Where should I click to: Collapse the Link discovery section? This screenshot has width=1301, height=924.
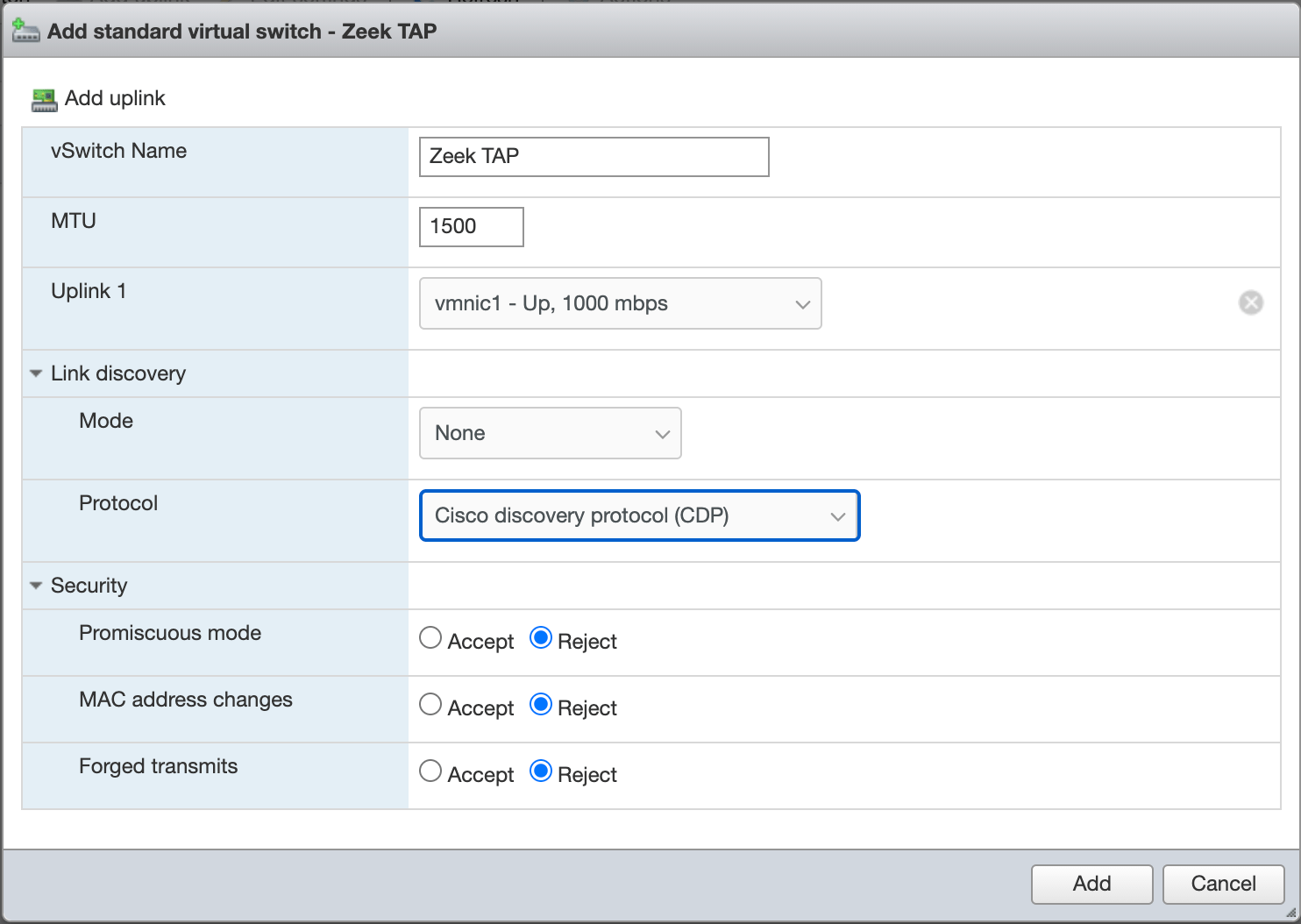[x=35, y=373]
